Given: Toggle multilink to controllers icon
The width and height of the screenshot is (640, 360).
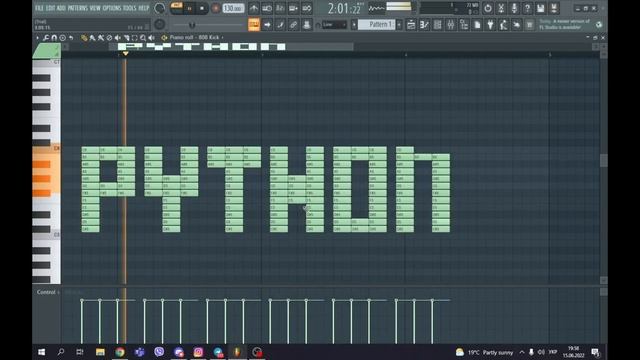Looking at the screenshot, I should [x=307, y=25].
